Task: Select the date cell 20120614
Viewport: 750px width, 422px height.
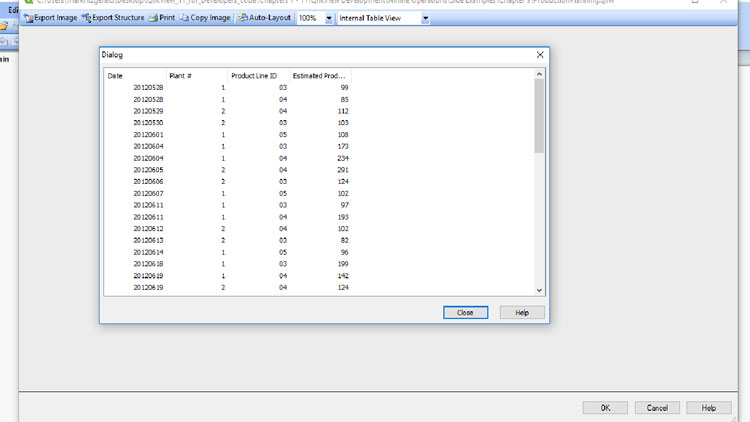Action: [x=148, y=252]
